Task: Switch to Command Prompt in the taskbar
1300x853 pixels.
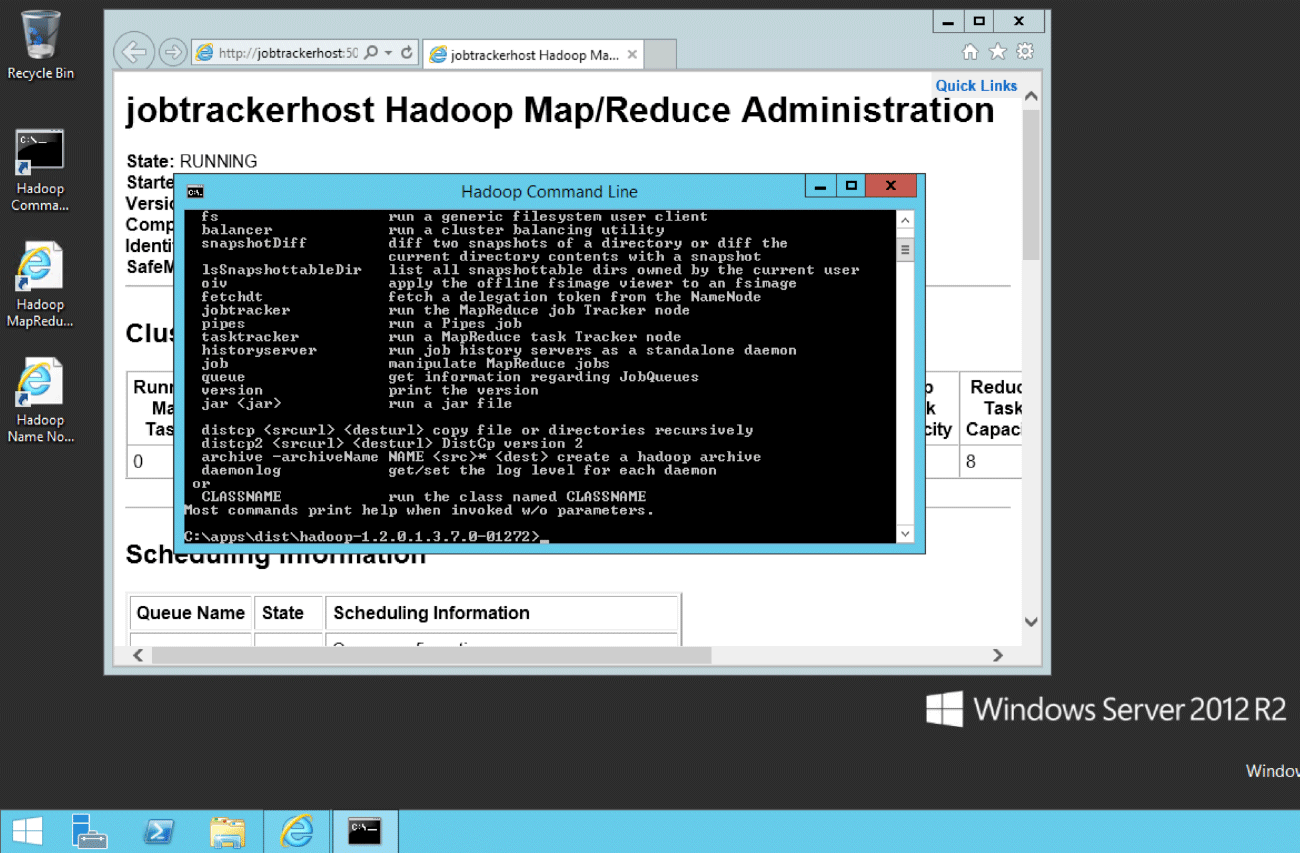Action: click(x=365, y=831)
